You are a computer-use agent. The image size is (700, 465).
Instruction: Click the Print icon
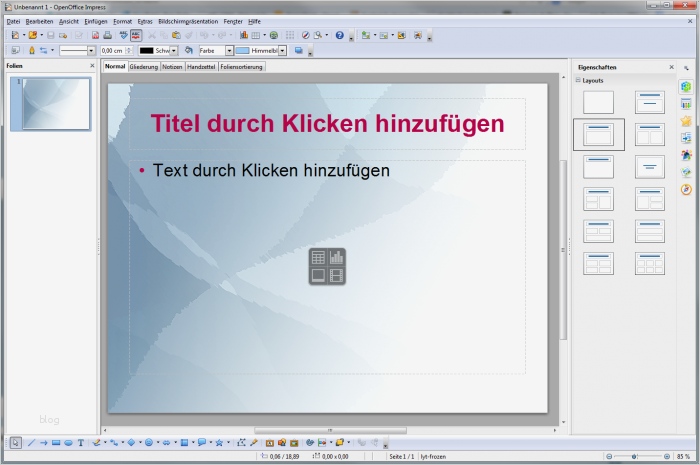click(x=108, y=35)
